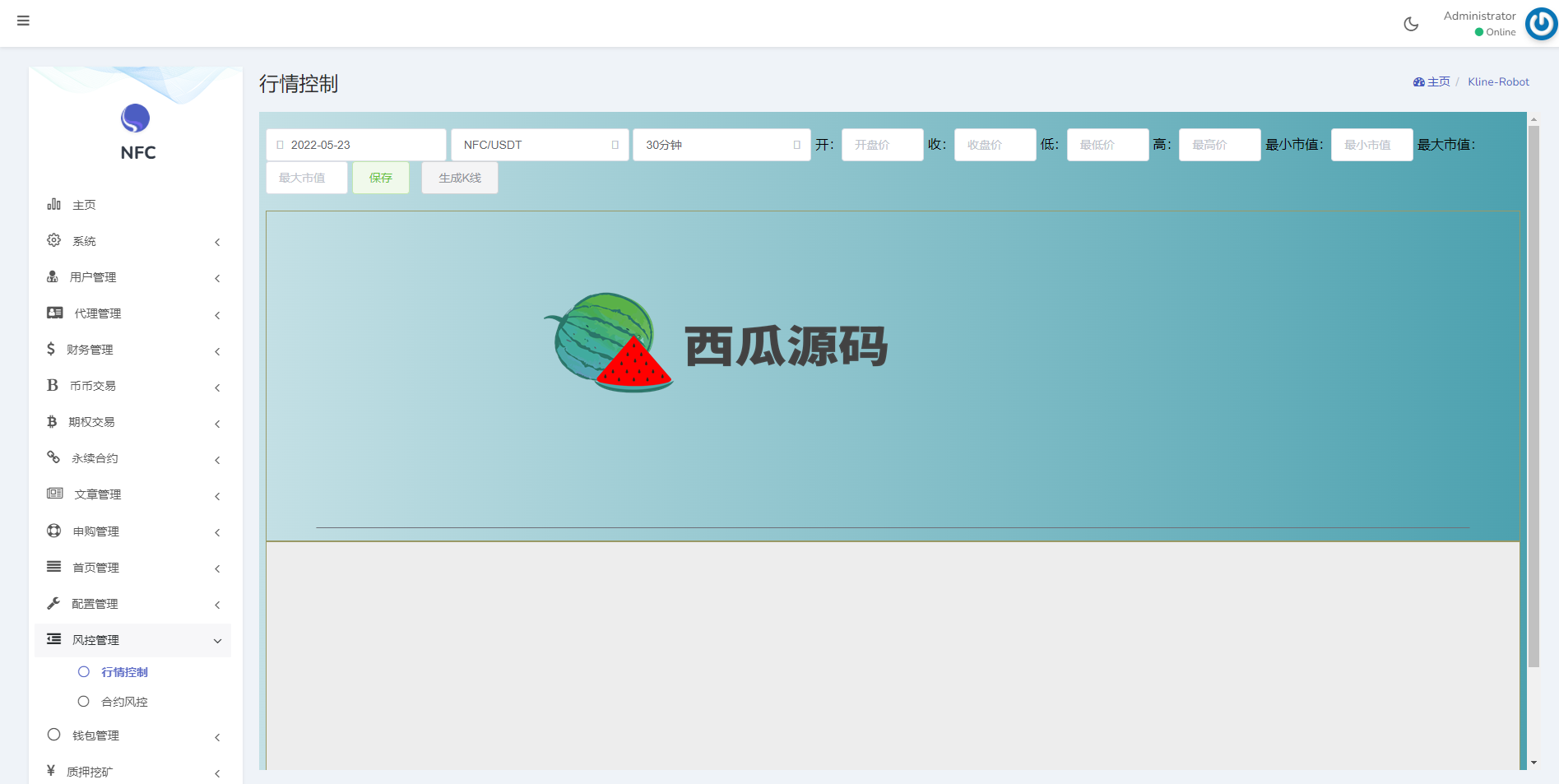Click the 代理管理 ID card icon

coord(55,313)
